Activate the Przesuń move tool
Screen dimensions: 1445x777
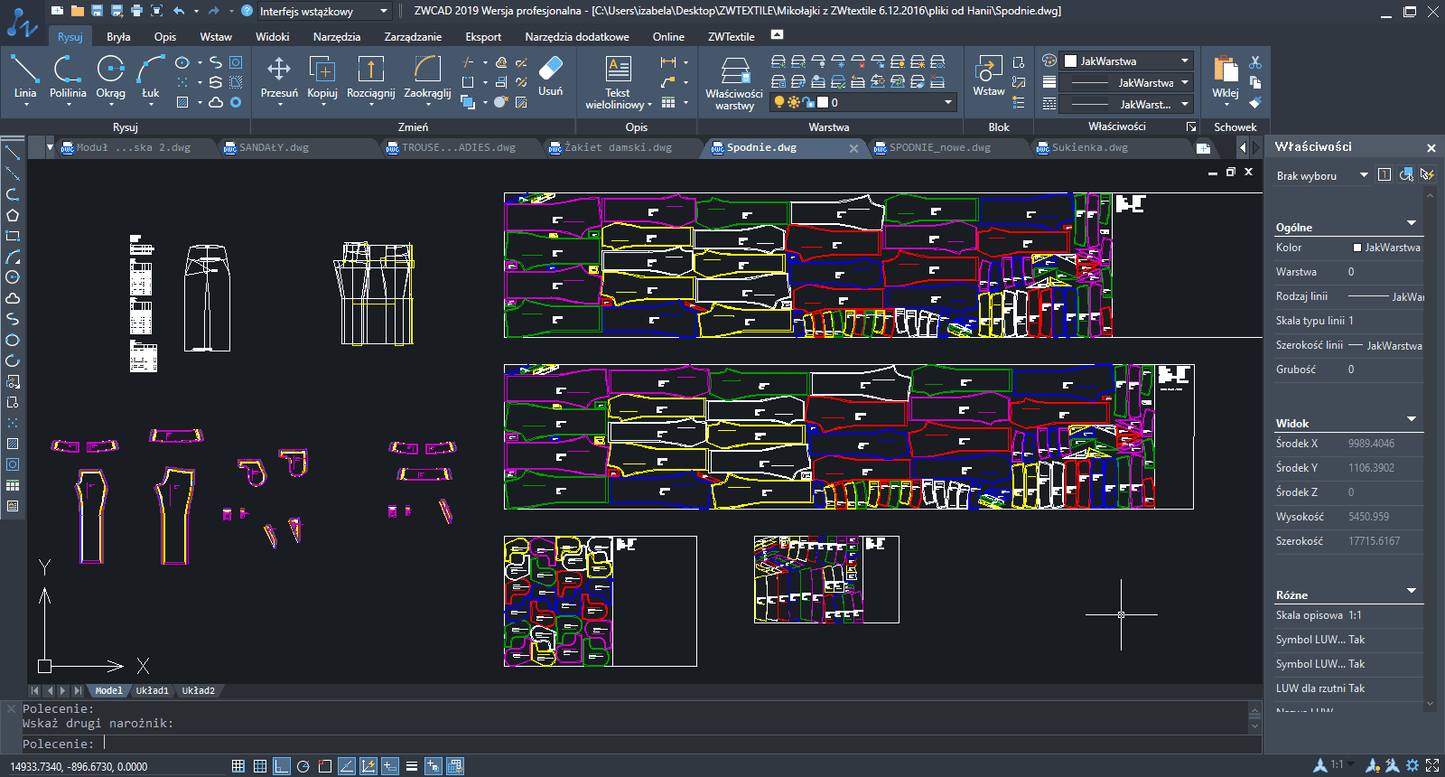pyautogui.click(x=279, y=77)
